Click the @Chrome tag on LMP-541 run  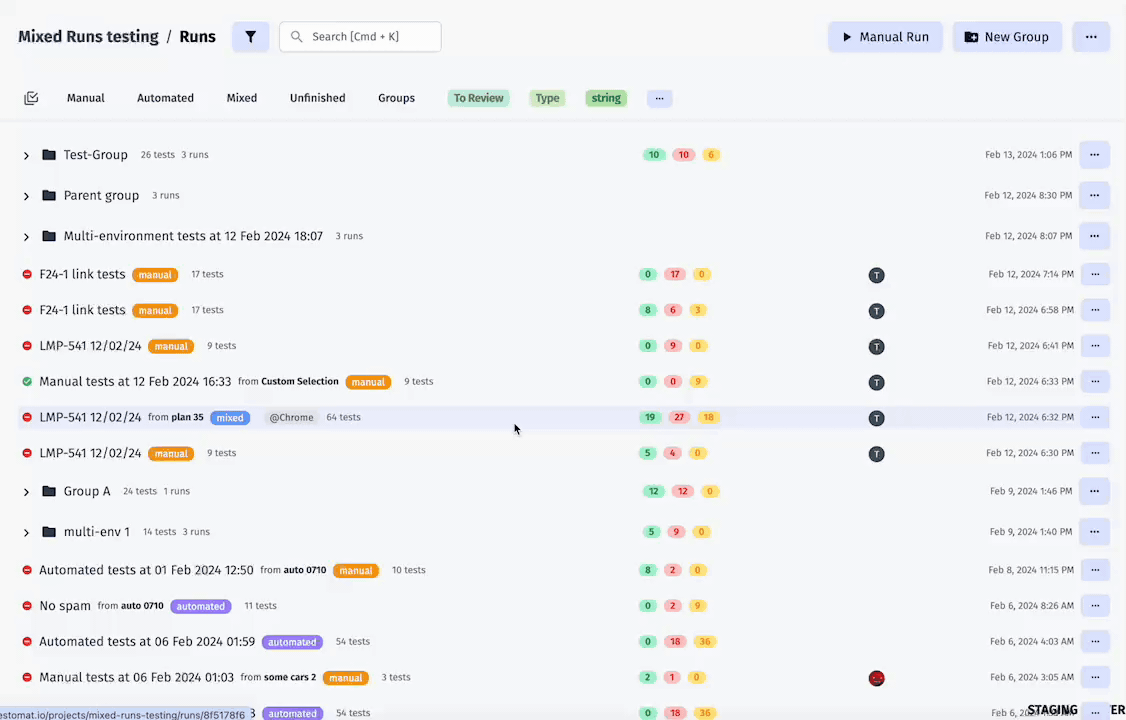[292, 418]
